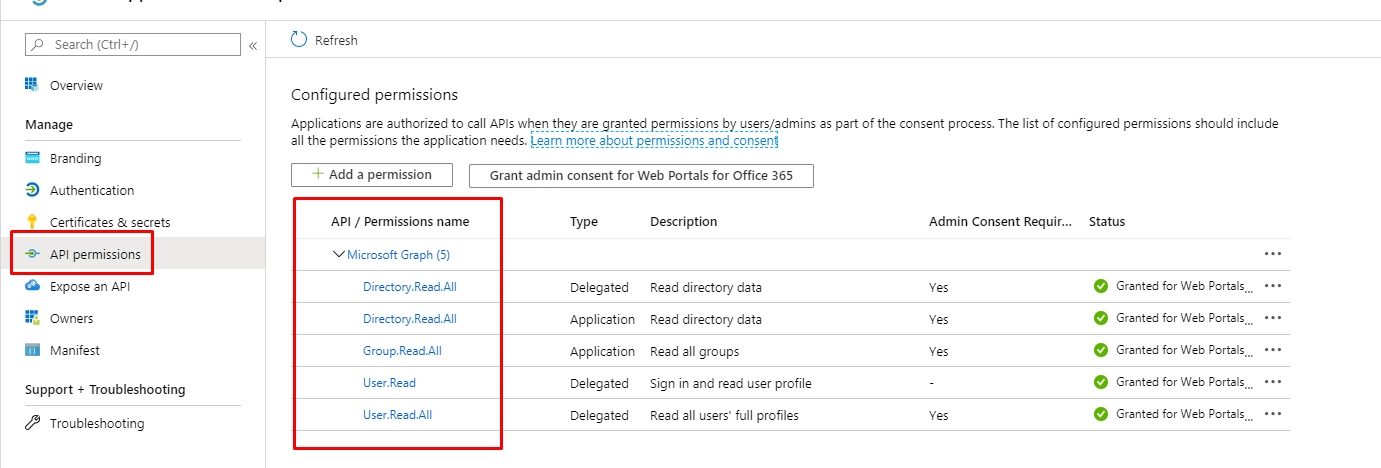Click the Type column header
Image resolution: width=1381 pixels, height=468 pixels.
(584, 222)
